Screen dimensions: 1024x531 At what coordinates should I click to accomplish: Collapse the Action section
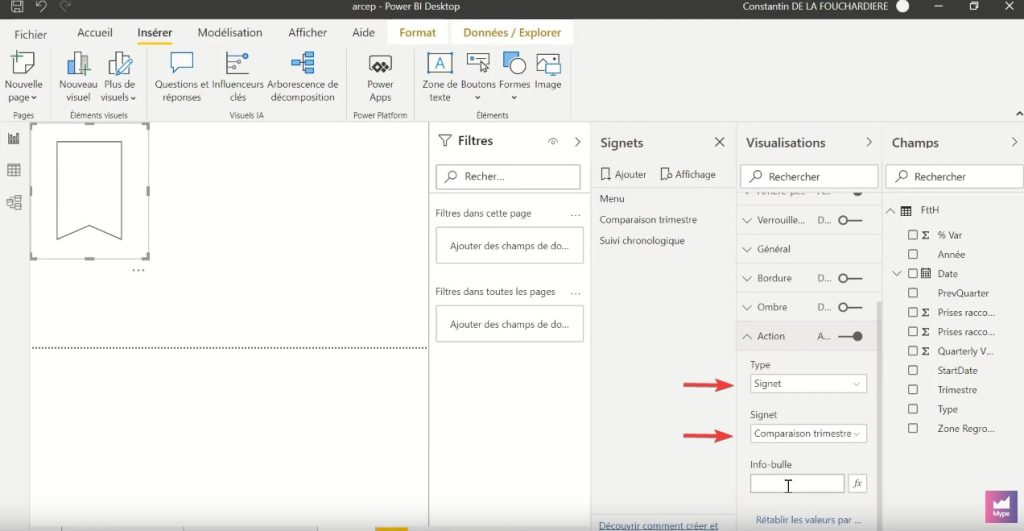747,336
